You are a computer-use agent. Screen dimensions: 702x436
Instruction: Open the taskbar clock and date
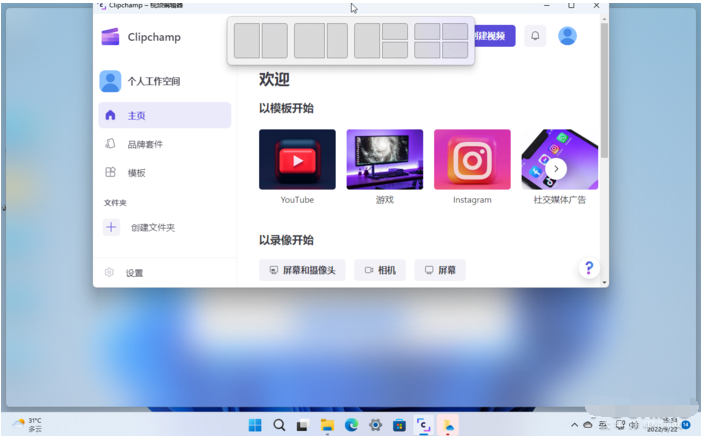coord(663,425)
